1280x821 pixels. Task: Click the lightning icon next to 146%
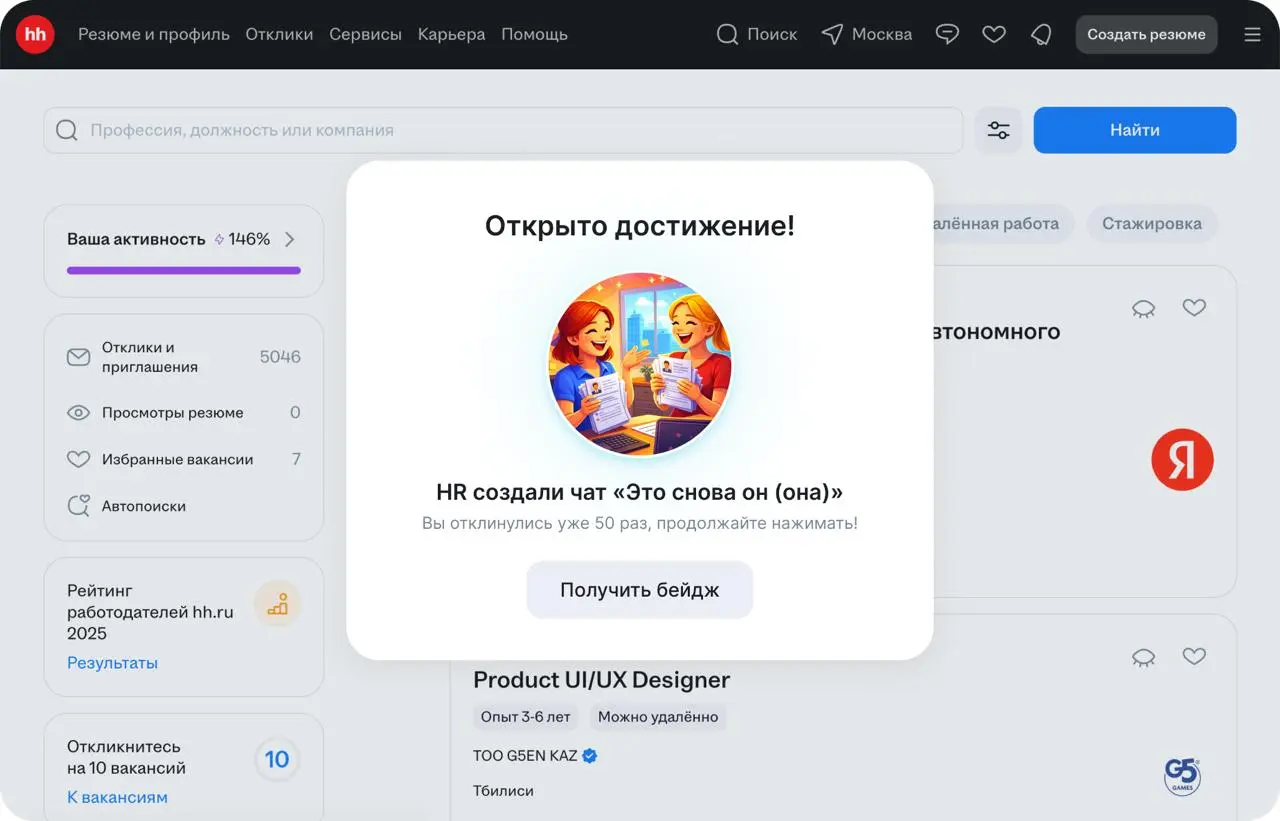coord(219,240)
